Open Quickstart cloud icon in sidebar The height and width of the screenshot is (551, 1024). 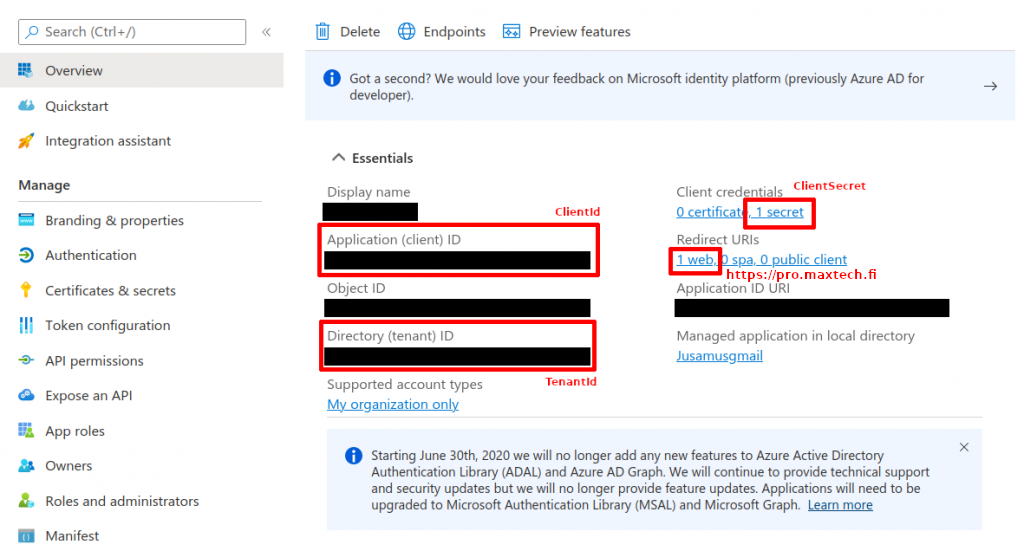[x=27, y=106]
